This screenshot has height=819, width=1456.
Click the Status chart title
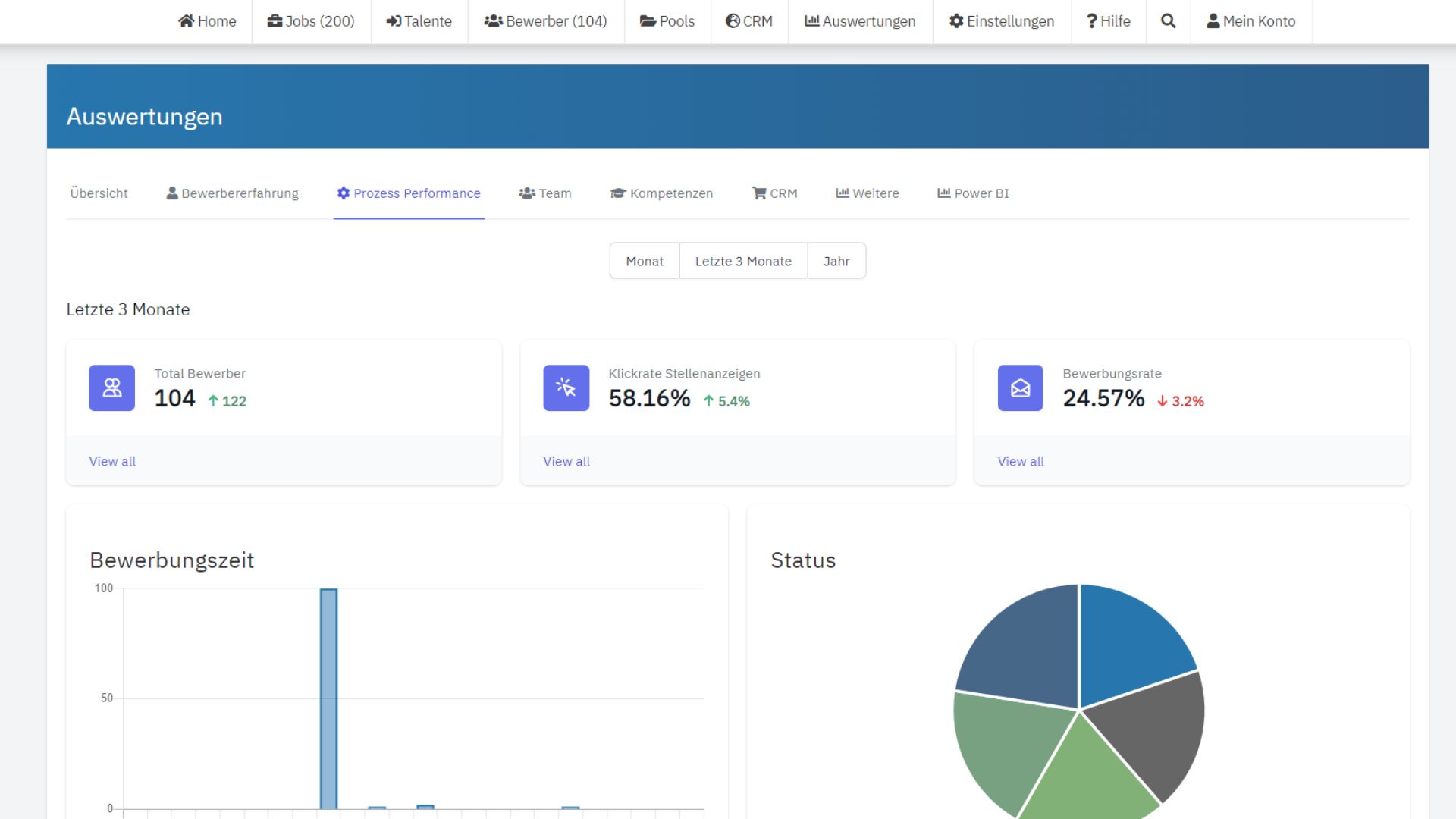803,560
